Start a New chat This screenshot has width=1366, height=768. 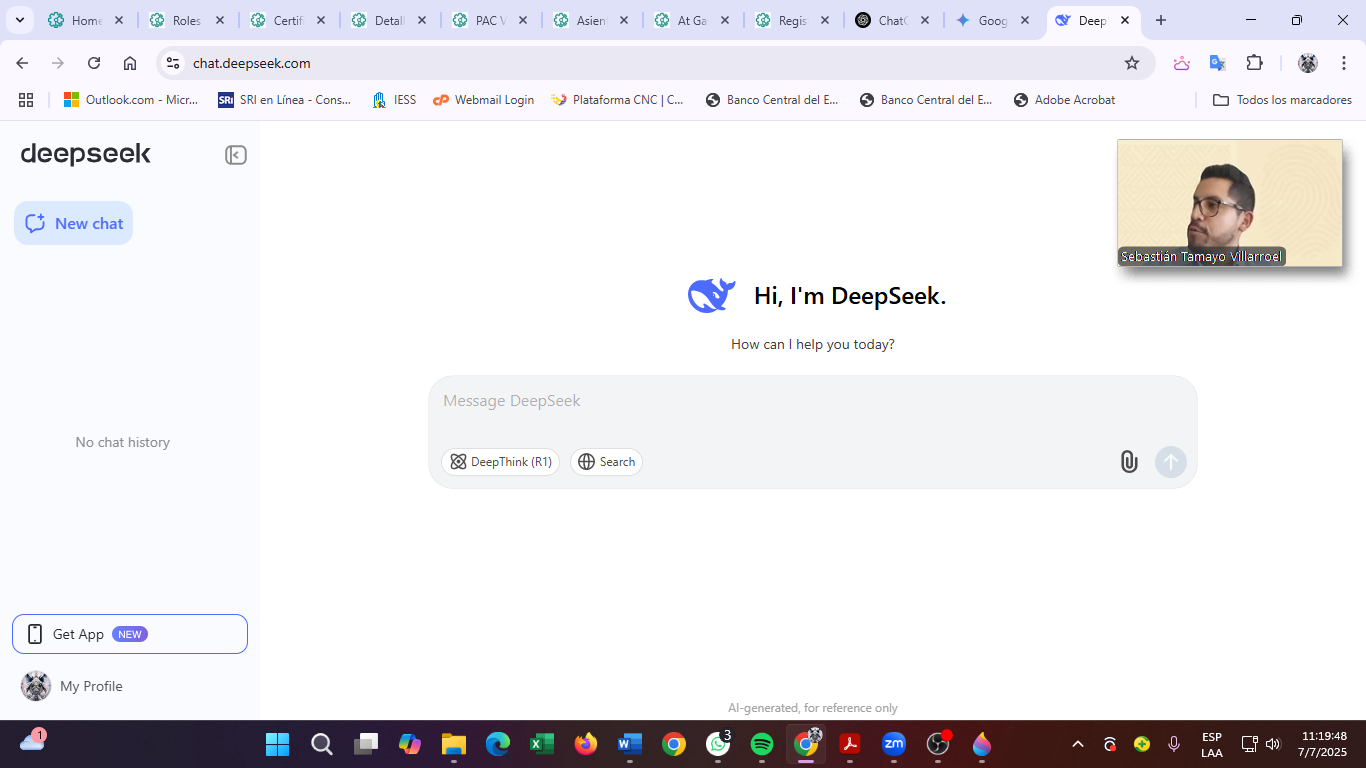[x=74, y=223]
